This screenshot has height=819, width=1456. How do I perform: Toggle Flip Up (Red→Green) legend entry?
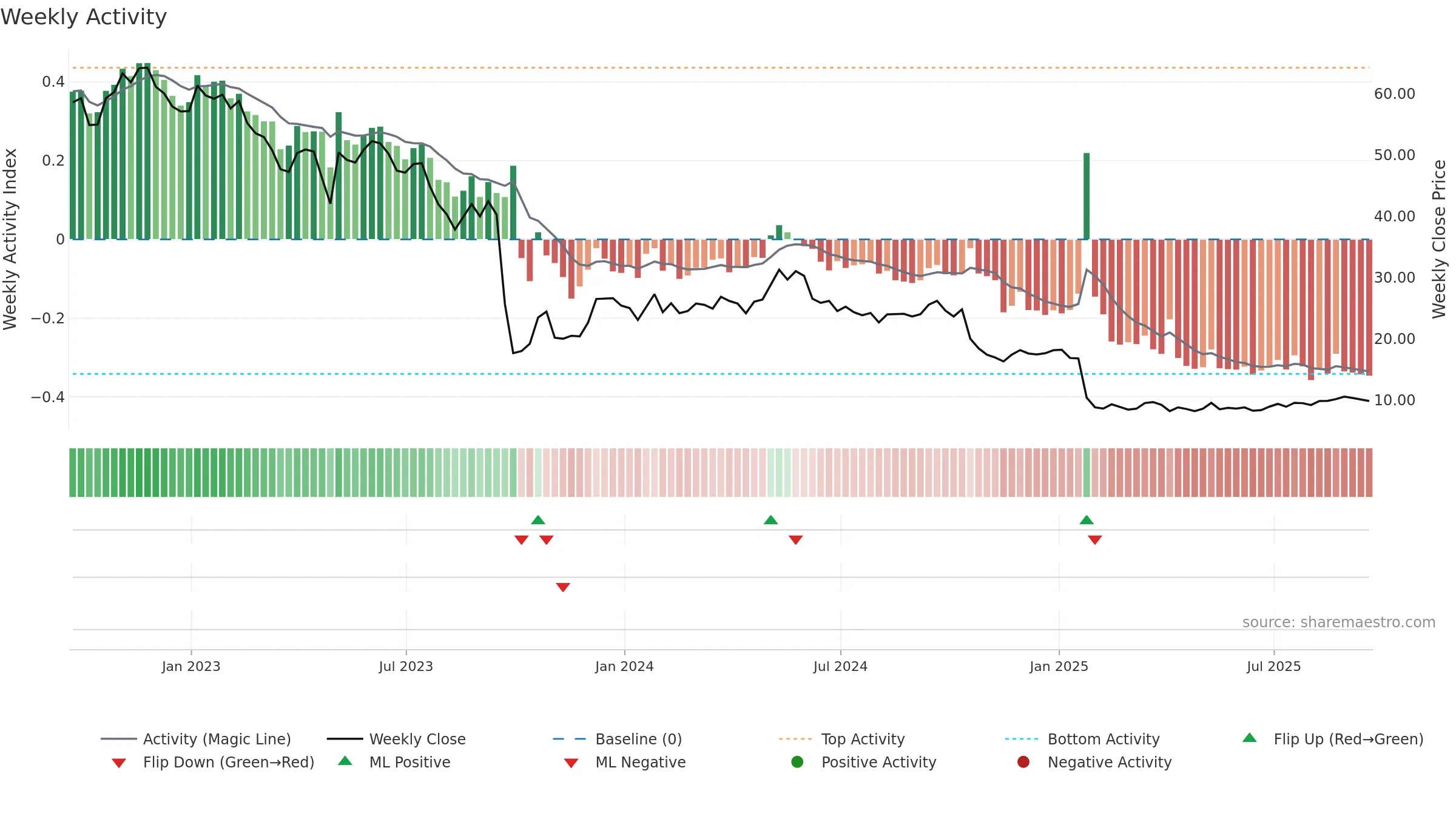(1333, 739)
